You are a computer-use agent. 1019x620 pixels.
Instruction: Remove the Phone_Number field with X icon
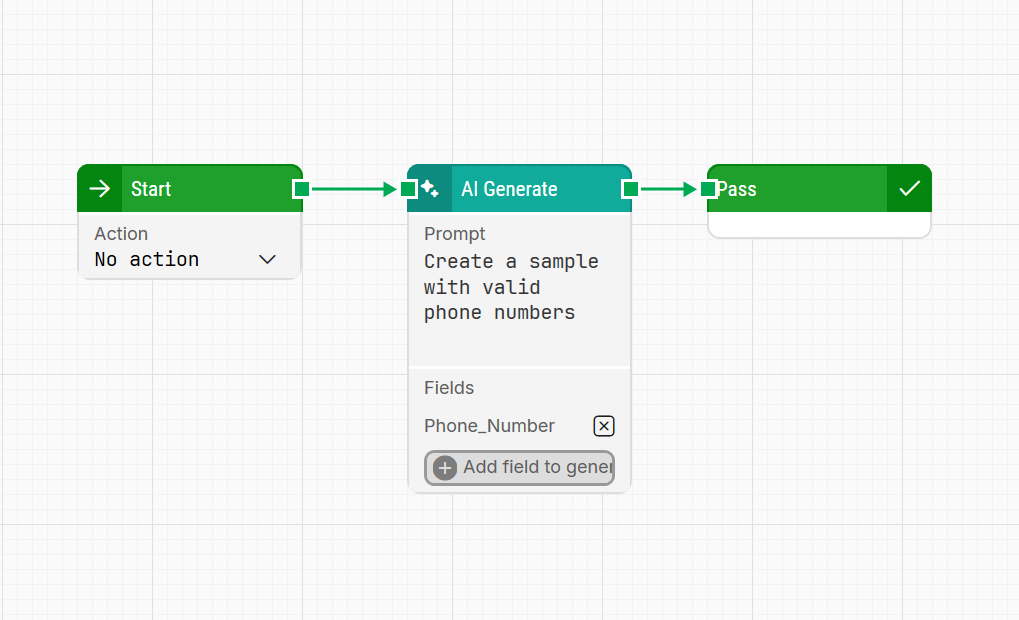pos(604,426)
